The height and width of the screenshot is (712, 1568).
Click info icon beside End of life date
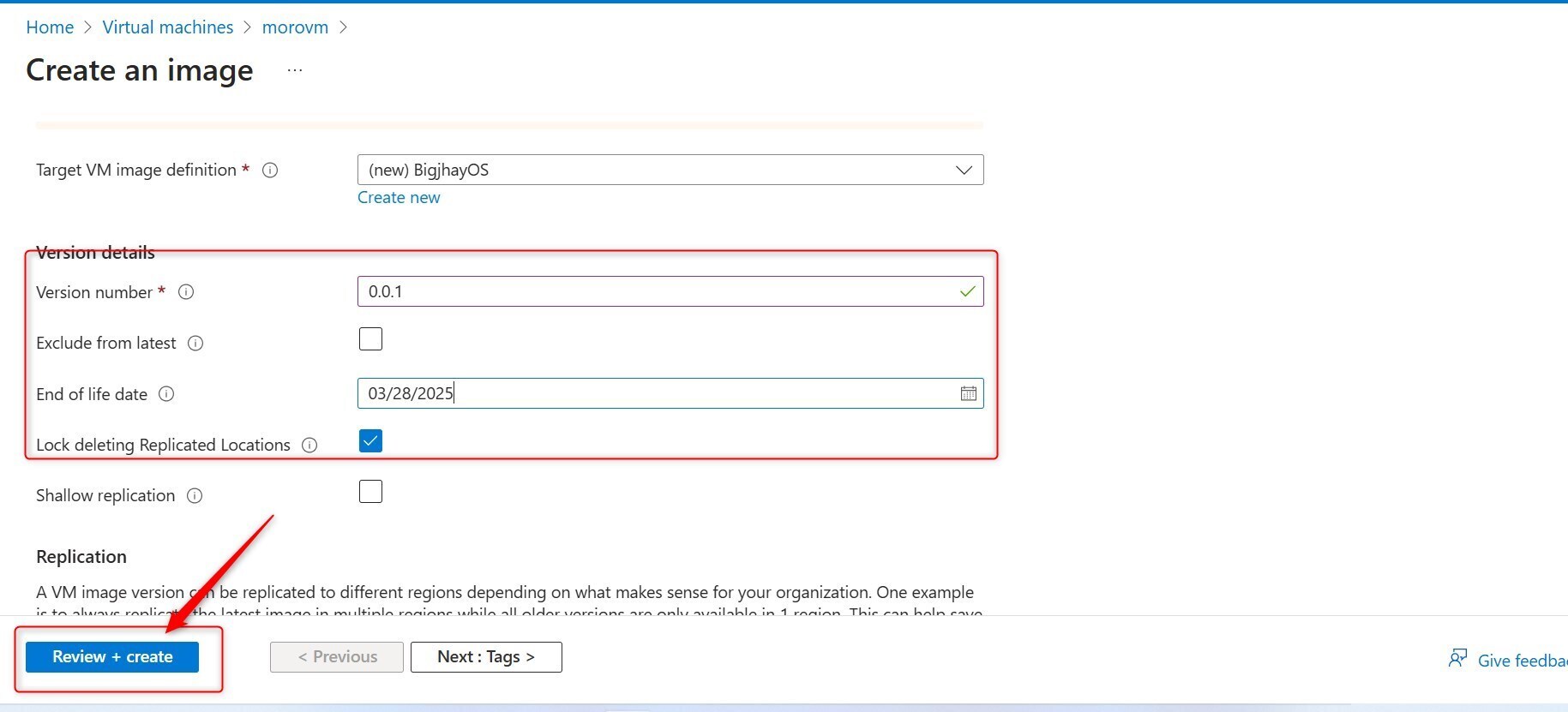pos(166,394)
